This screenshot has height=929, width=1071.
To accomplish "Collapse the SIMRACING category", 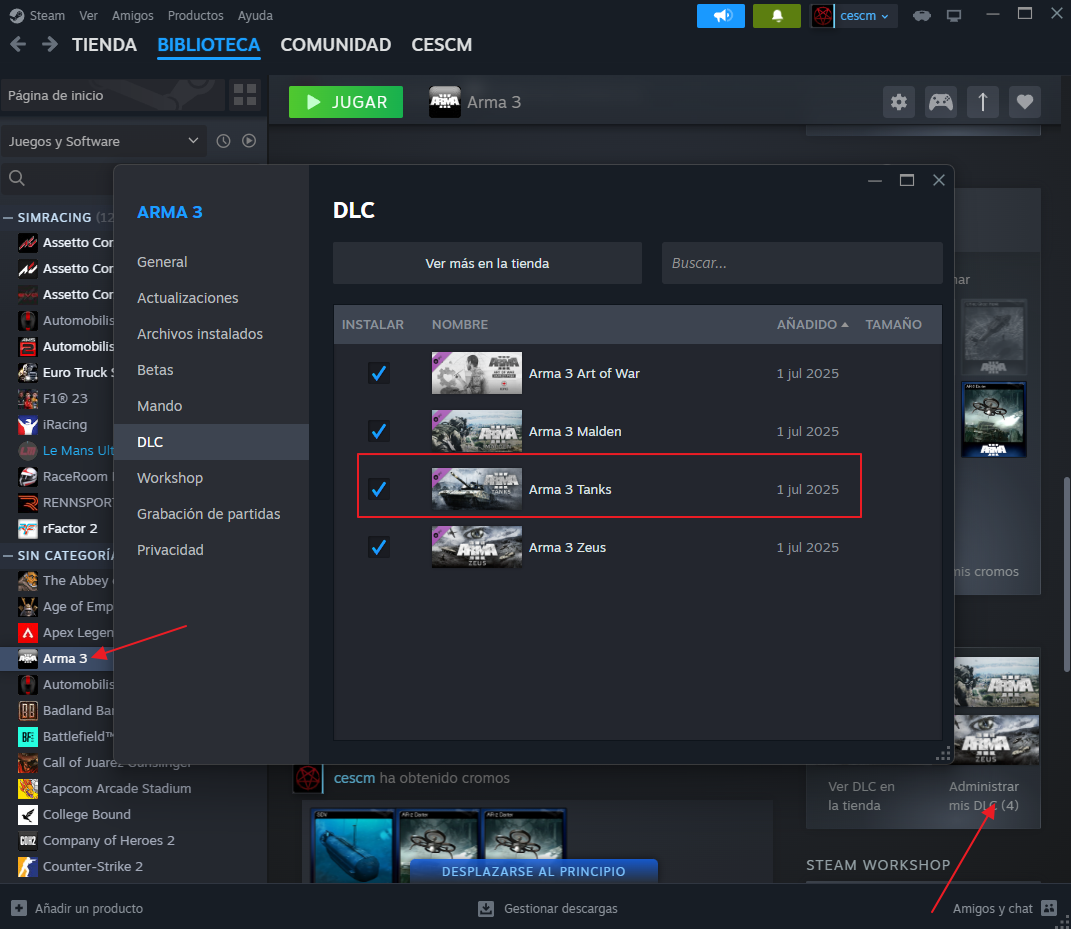I will coord(9,217).
